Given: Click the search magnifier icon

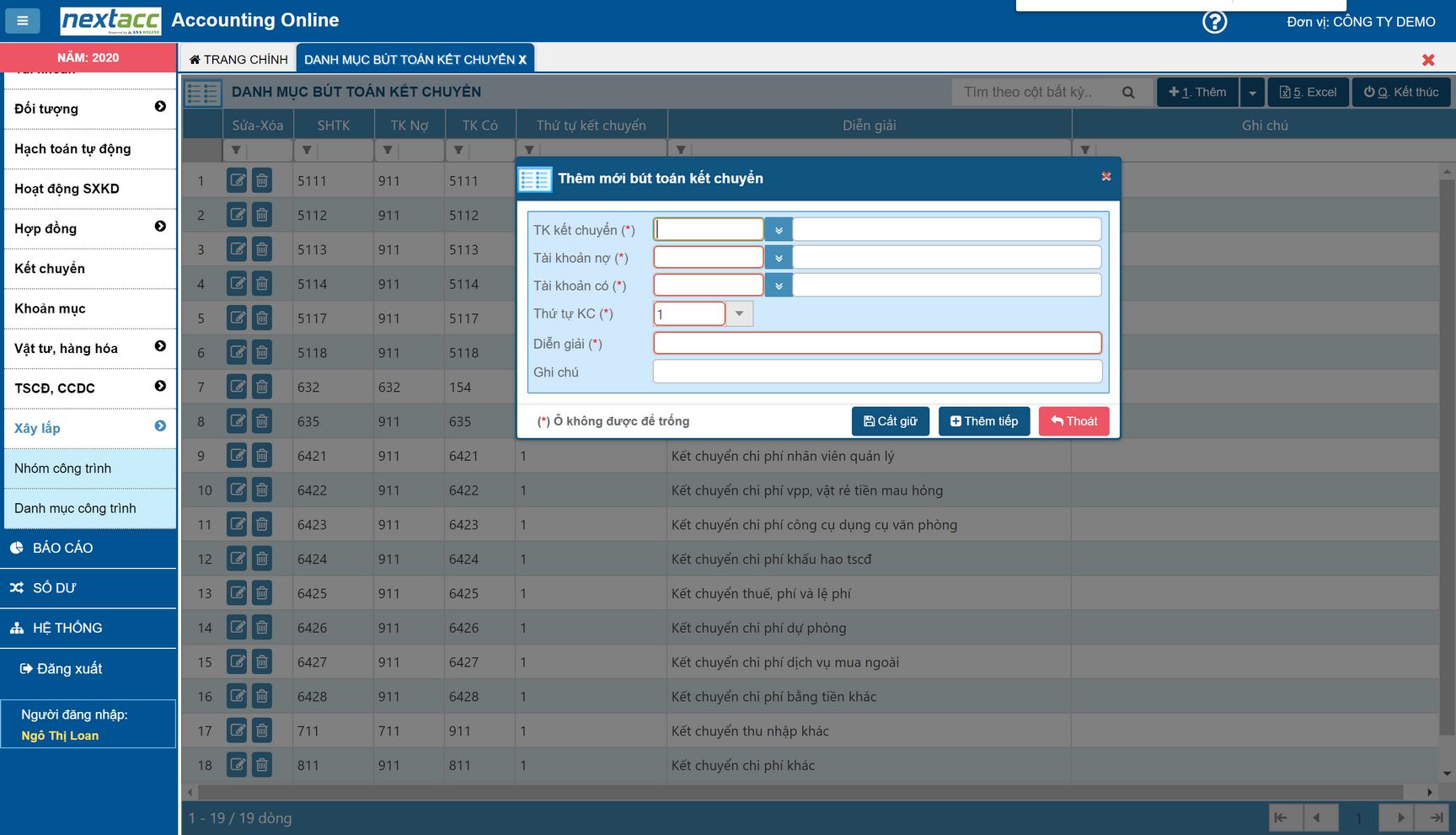Looking at the screenshot, I should (1128, 93).
